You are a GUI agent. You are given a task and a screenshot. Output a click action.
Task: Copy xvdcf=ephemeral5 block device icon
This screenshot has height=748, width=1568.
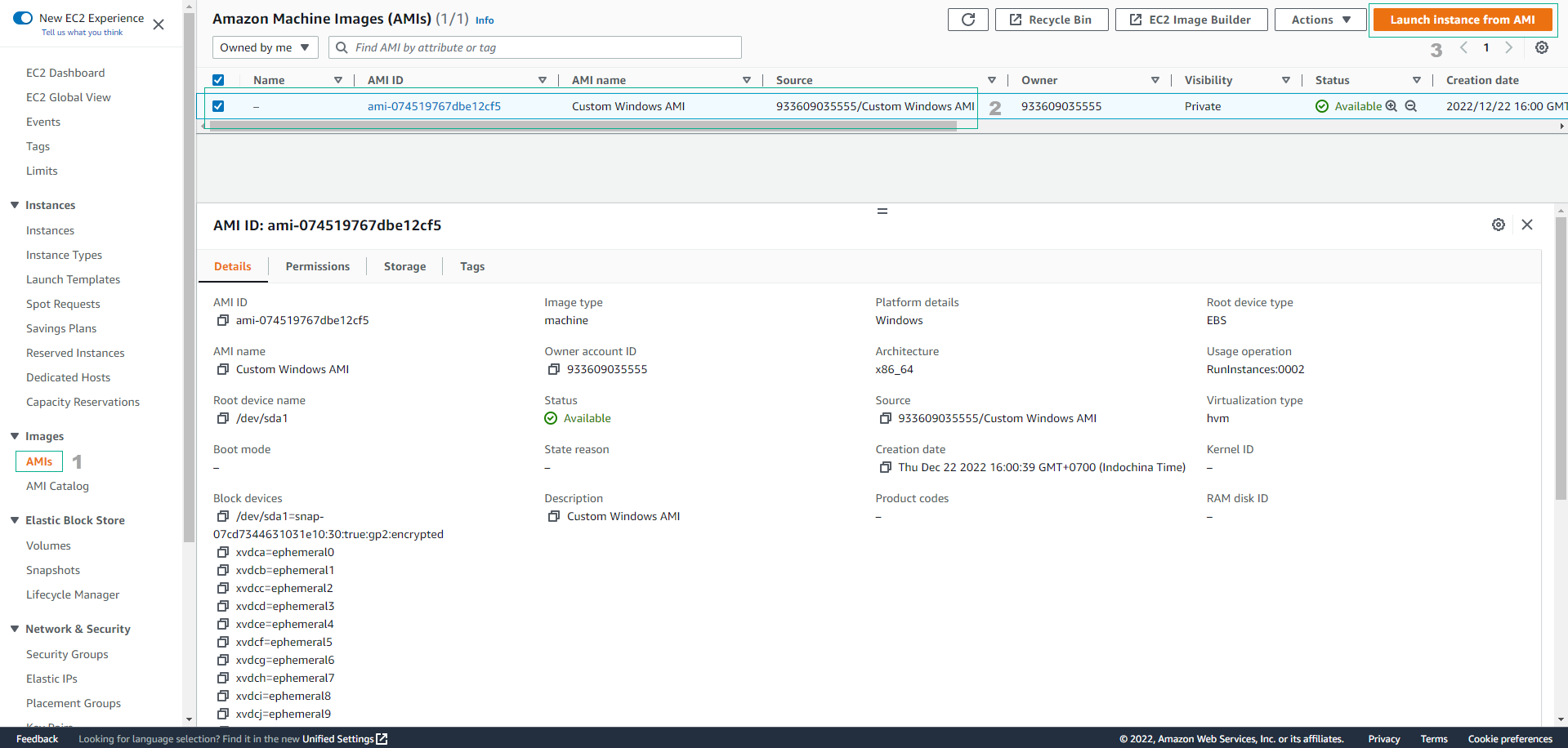point(222,642)
